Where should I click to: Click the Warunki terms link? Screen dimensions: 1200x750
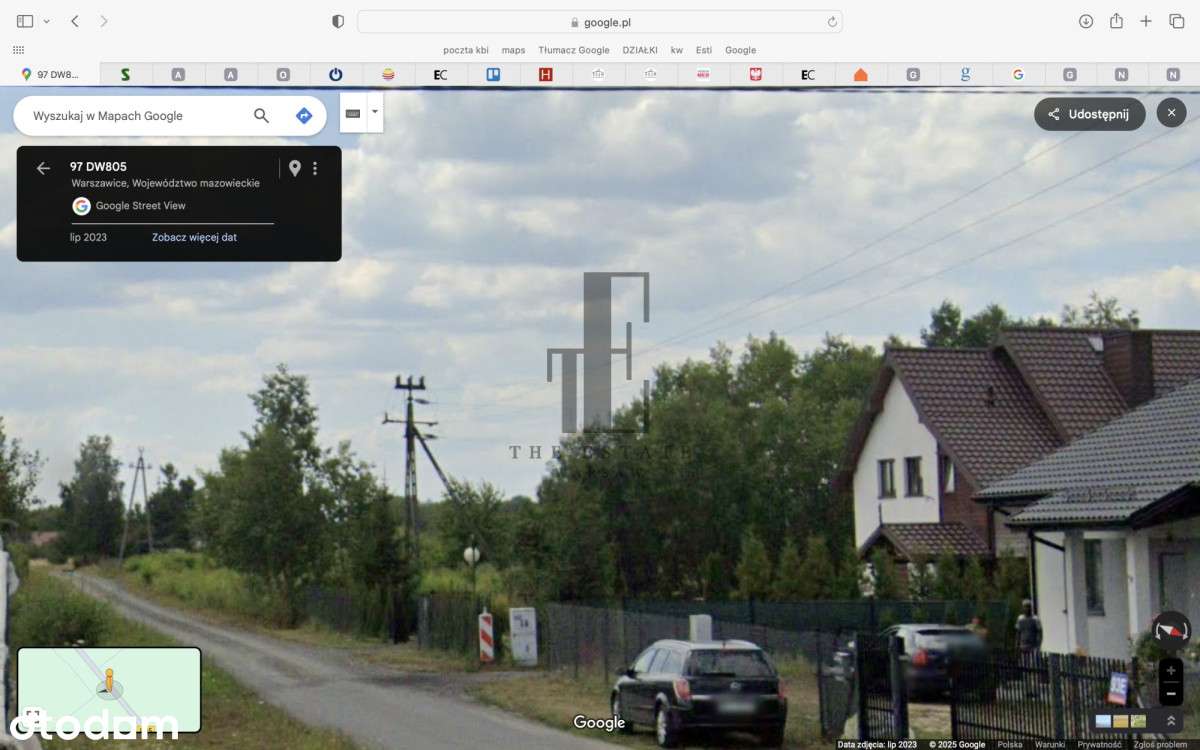coord(1050,744)
